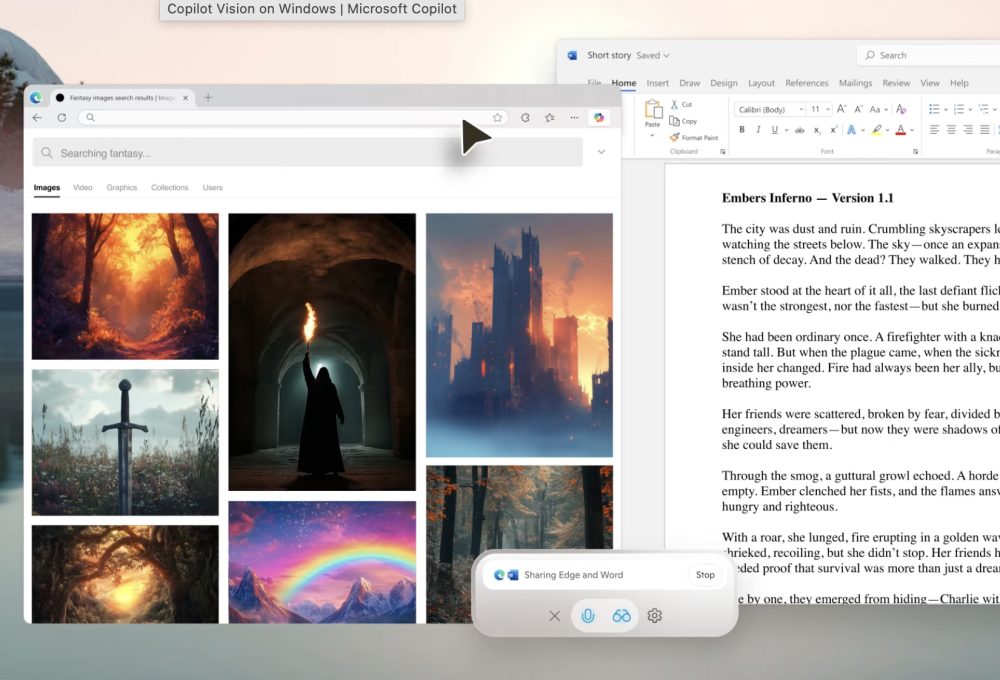
Task: Open the Layout ribbon tab
Action: coord(761,83)
